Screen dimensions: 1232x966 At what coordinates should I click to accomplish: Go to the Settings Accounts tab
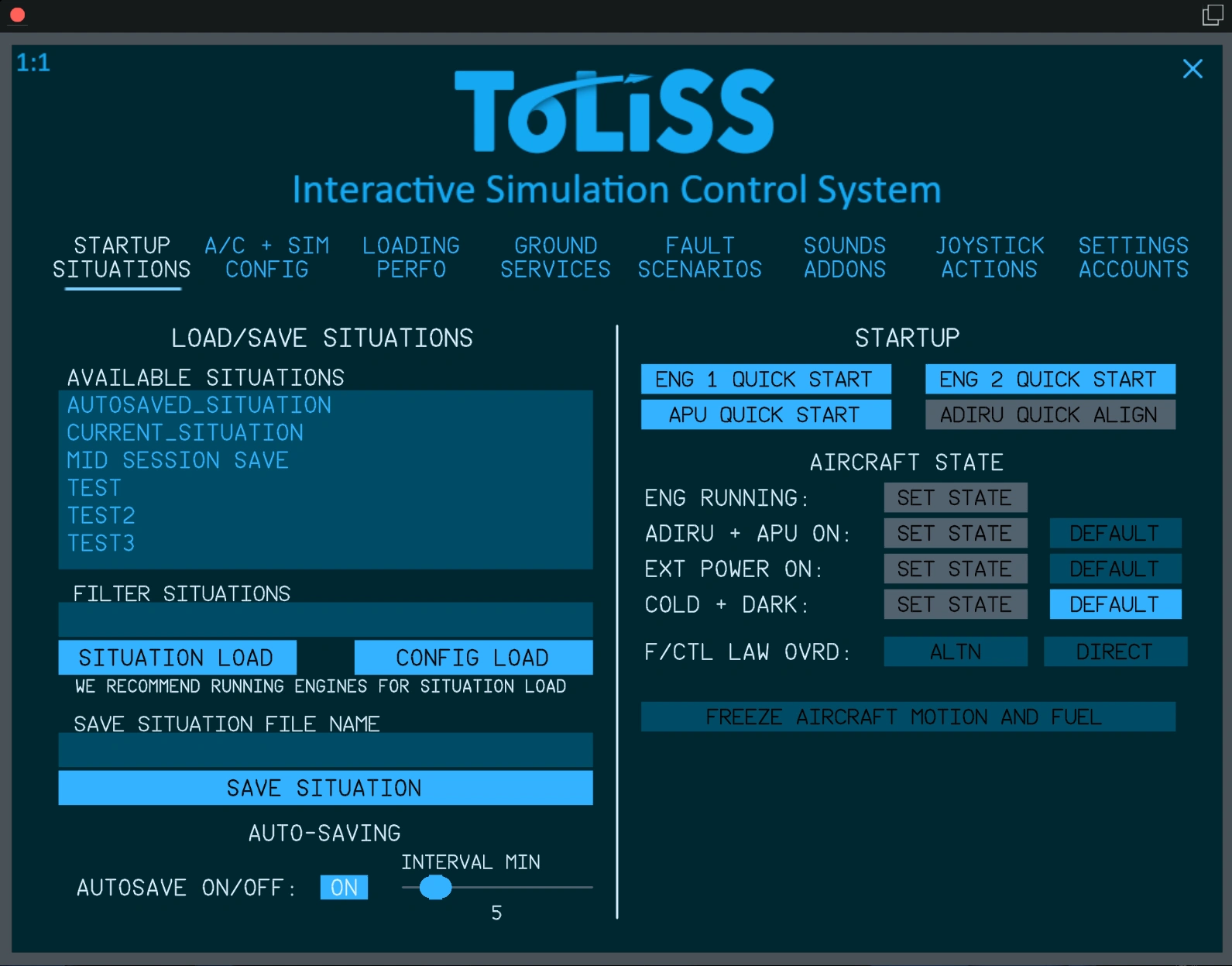(1133, 257)
